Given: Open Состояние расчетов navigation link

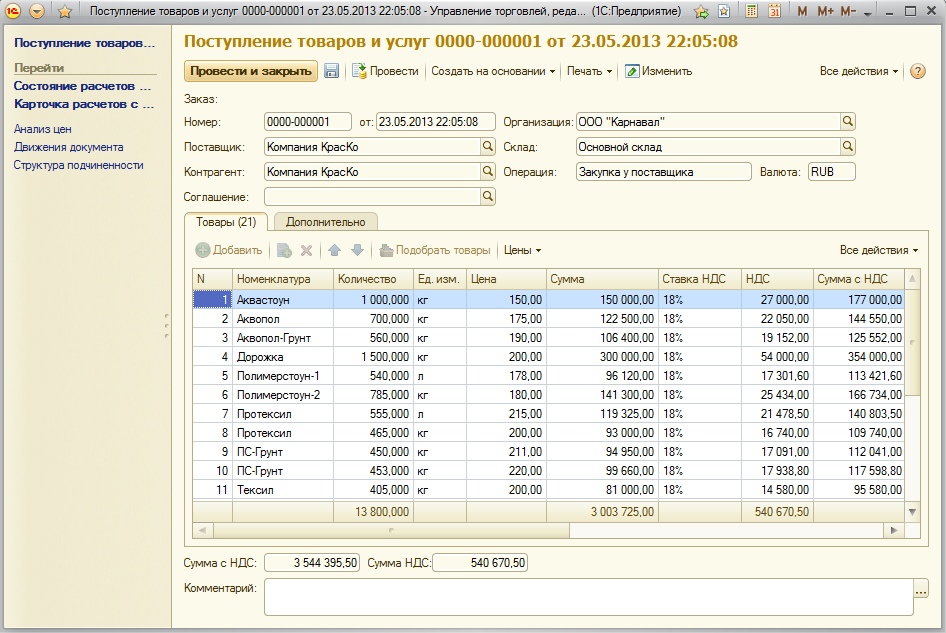Looking at the screenshot, I should (83, 86).
